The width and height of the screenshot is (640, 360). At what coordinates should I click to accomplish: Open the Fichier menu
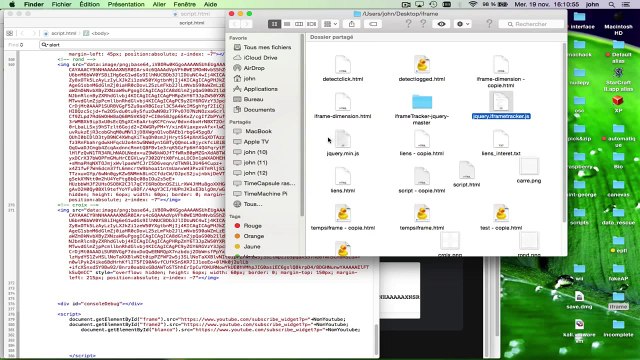point(61,4)
